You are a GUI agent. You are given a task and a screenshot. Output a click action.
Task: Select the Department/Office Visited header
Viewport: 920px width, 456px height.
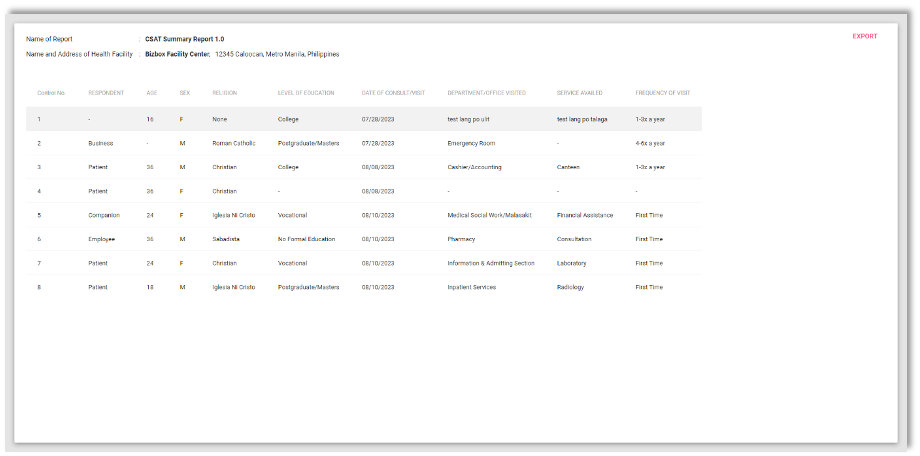[486, 93]
